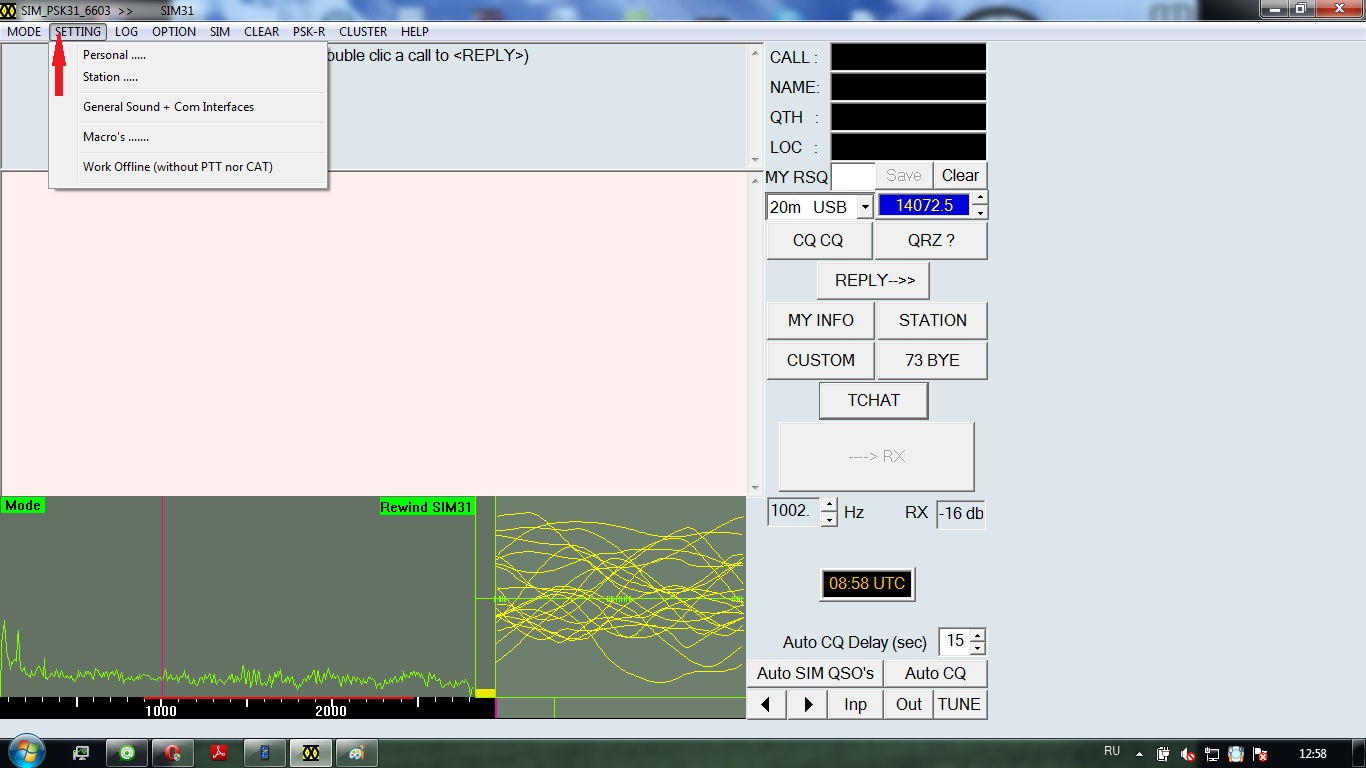Click the TCHAT button
Viewport: 1366px width, 768px height.
[x=873, y=400]
